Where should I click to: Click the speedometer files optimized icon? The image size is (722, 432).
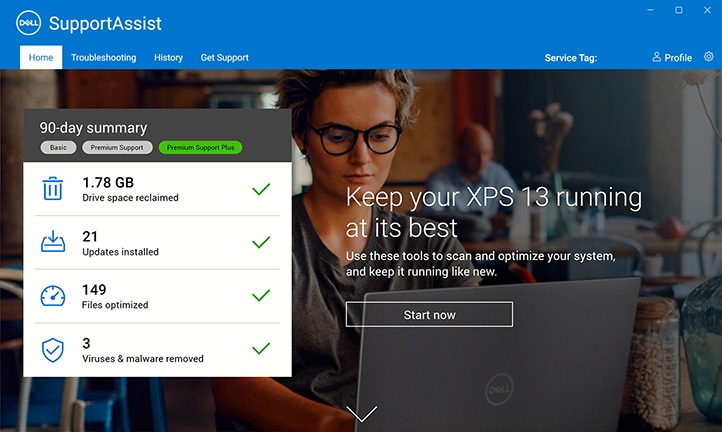(x=53, y=296)
